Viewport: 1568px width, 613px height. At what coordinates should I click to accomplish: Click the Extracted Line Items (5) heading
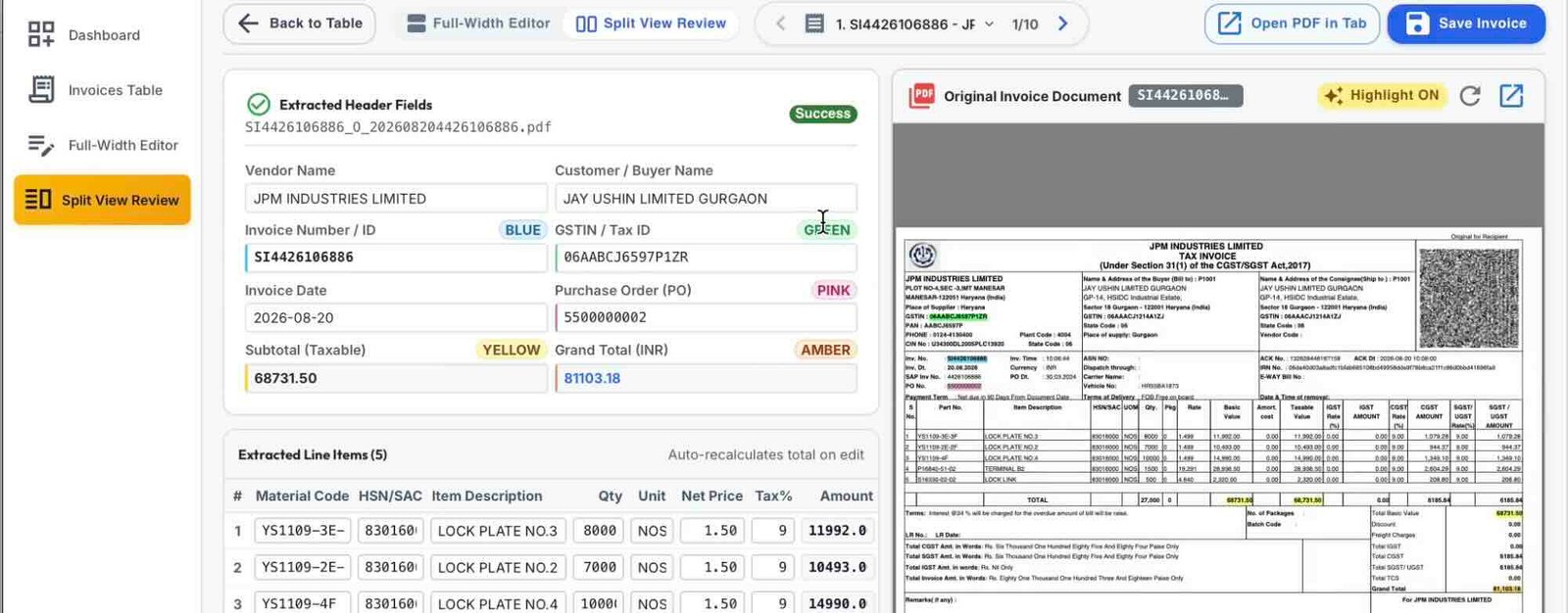(x=313, y=454)
